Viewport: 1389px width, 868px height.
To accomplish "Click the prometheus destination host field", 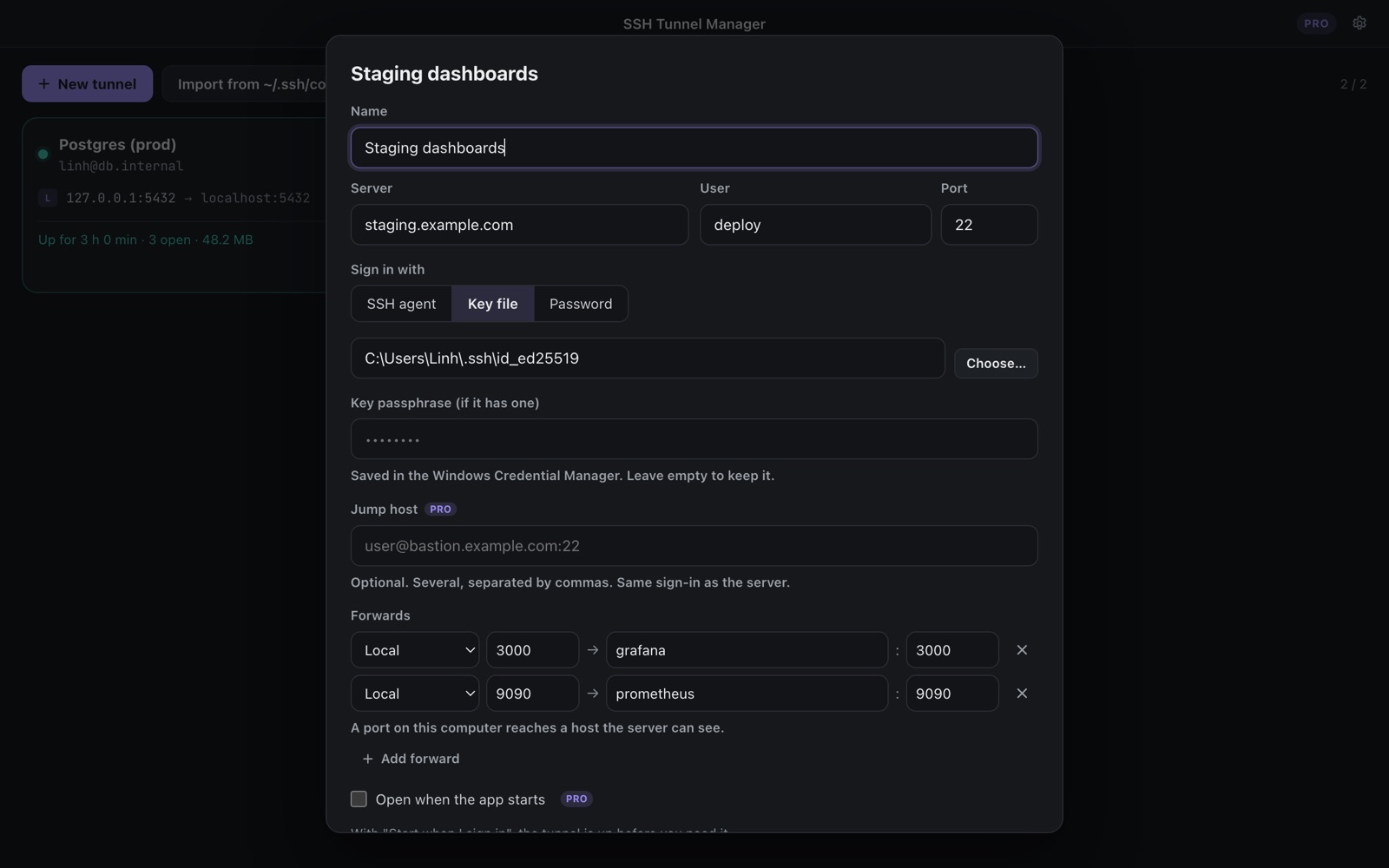I will coord(747,694).
